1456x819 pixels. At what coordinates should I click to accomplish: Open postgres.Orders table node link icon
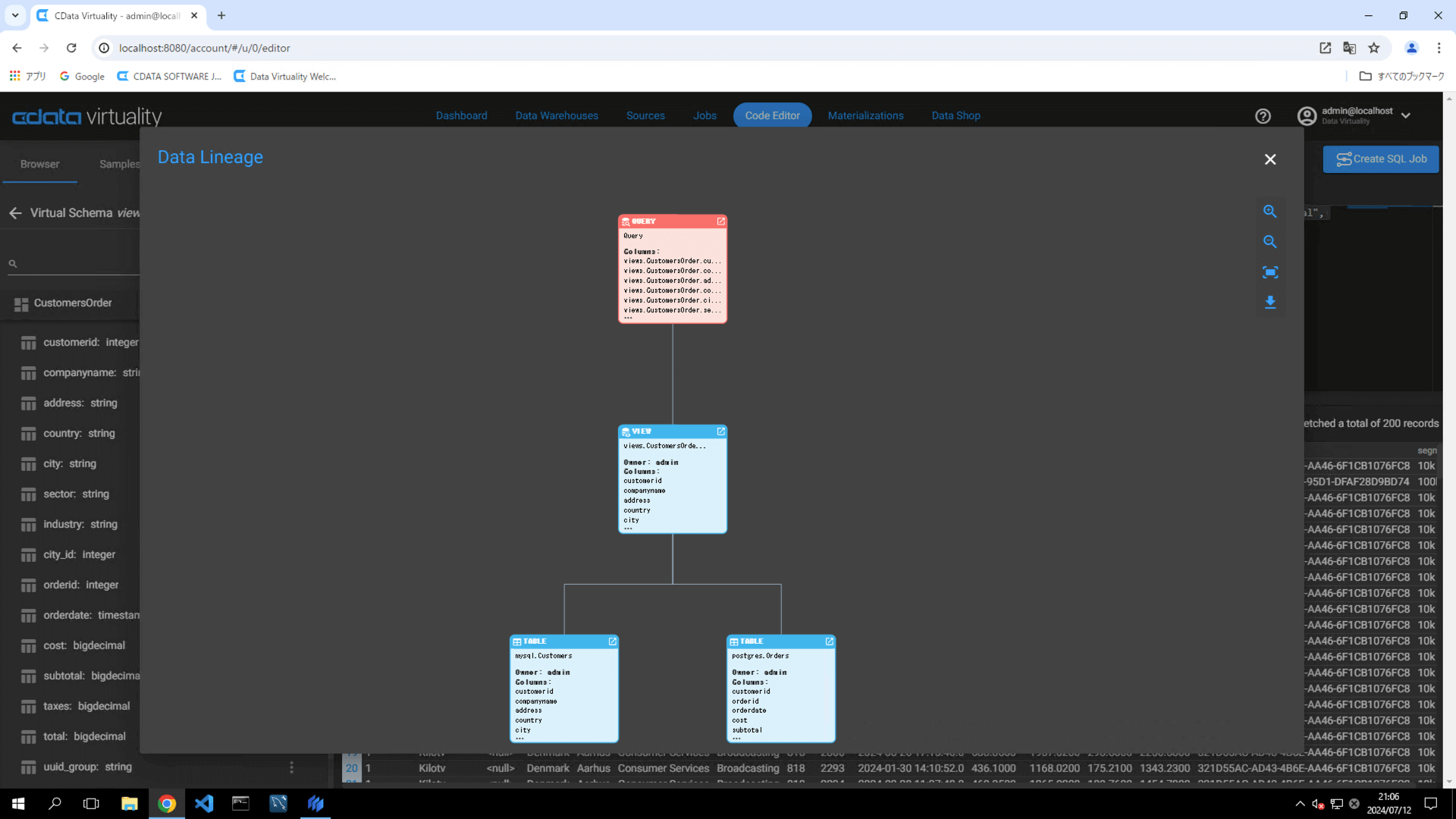click(829, 642)
